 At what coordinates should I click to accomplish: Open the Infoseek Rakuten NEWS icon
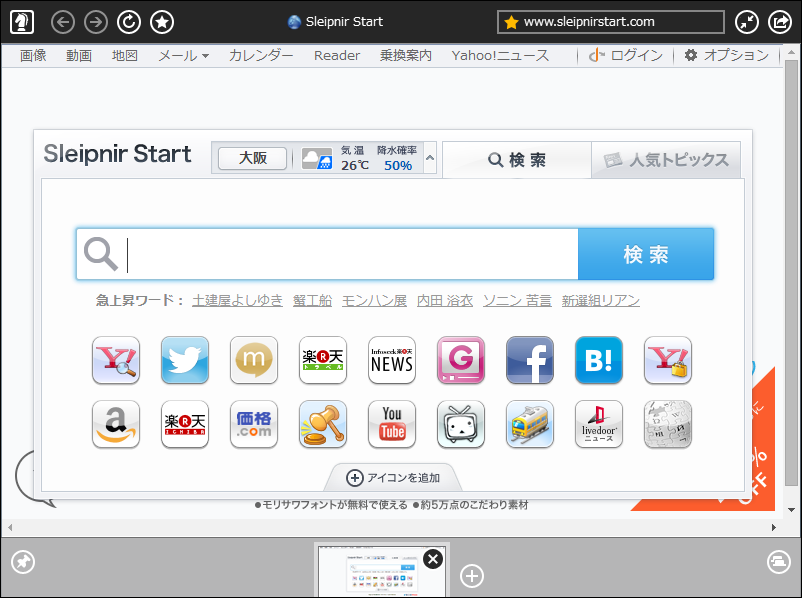(x=392, y=360)
